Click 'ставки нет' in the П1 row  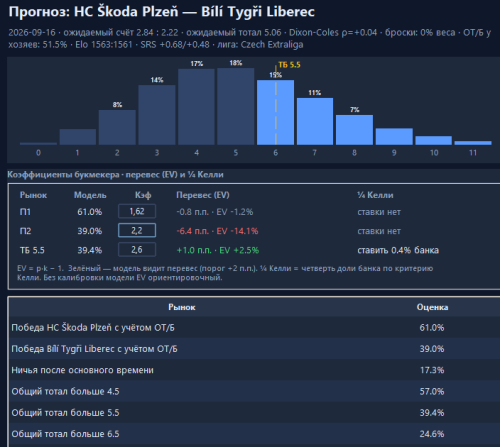tap(379, 212)
